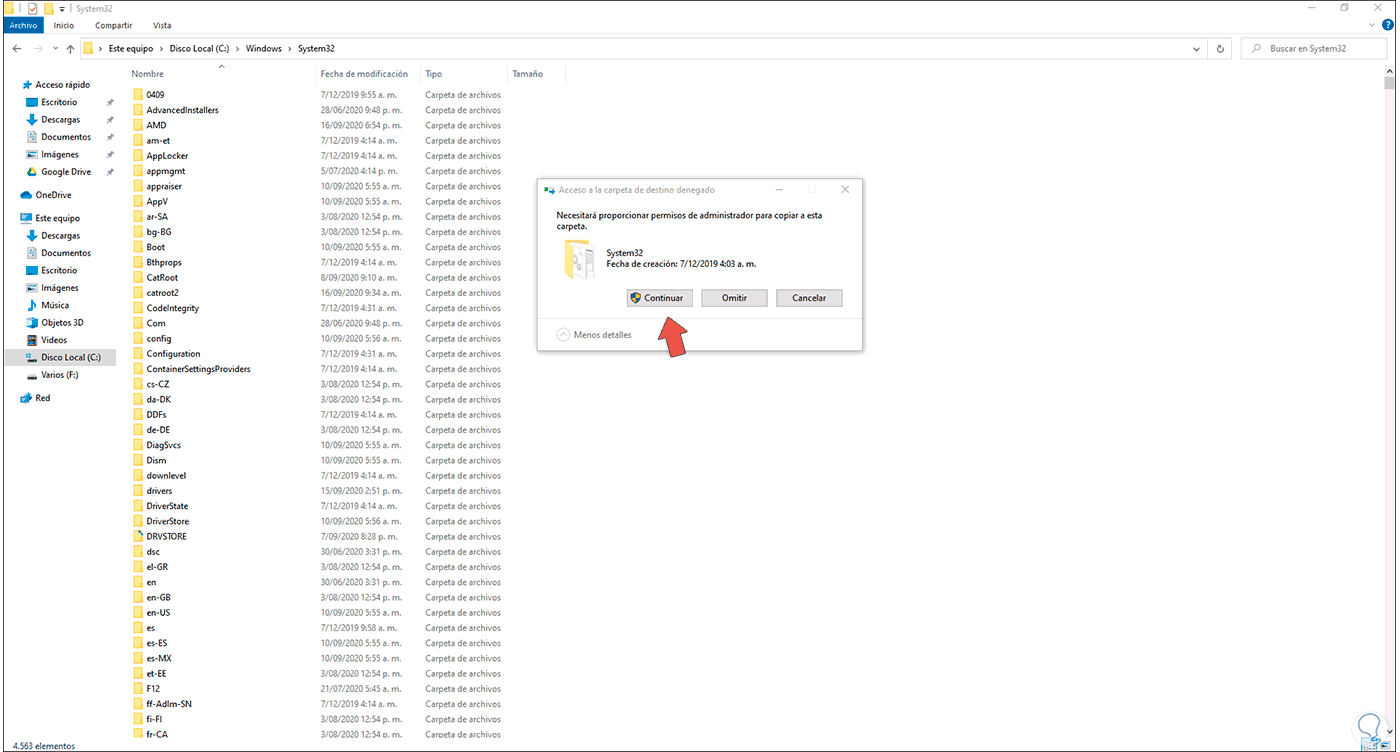Go up one level with the Up arrow
1400x752 pixels.
pyautogui.click(x=70, y=48)
